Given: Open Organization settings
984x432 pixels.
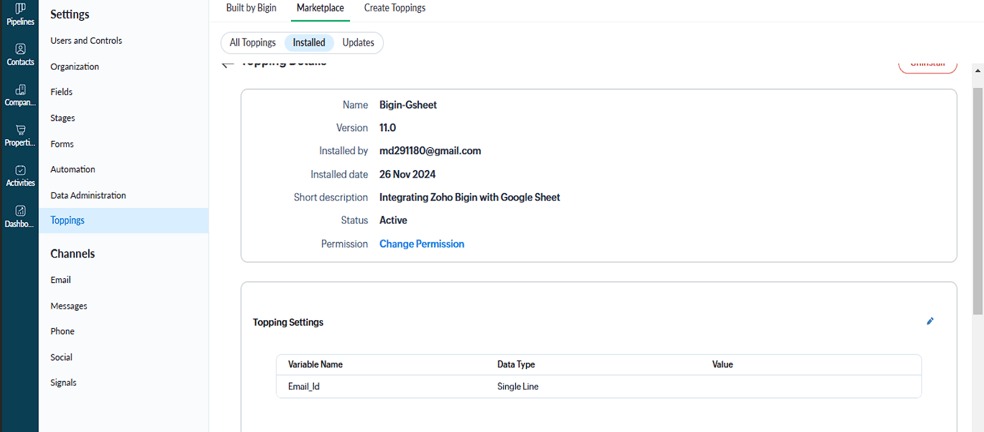Looking at the screenshot, I should point(75,67).
